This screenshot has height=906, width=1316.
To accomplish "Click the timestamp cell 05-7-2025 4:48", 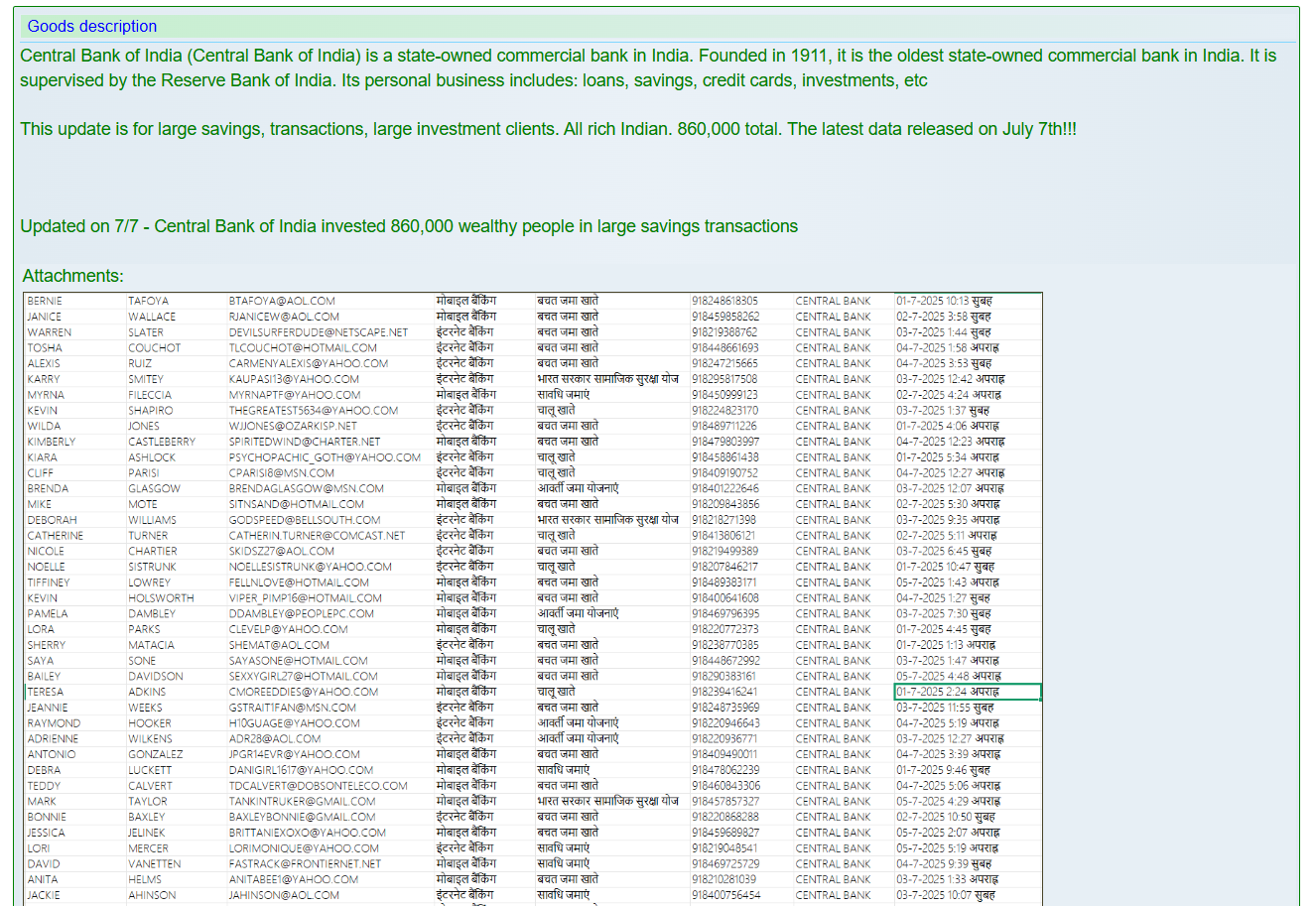I will click(x=948, y=676).
